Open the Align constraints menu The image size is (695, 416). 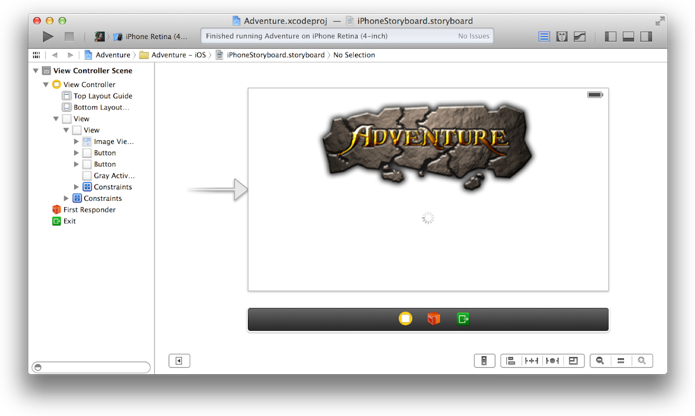pyautogui.click(x=511, y=361)
